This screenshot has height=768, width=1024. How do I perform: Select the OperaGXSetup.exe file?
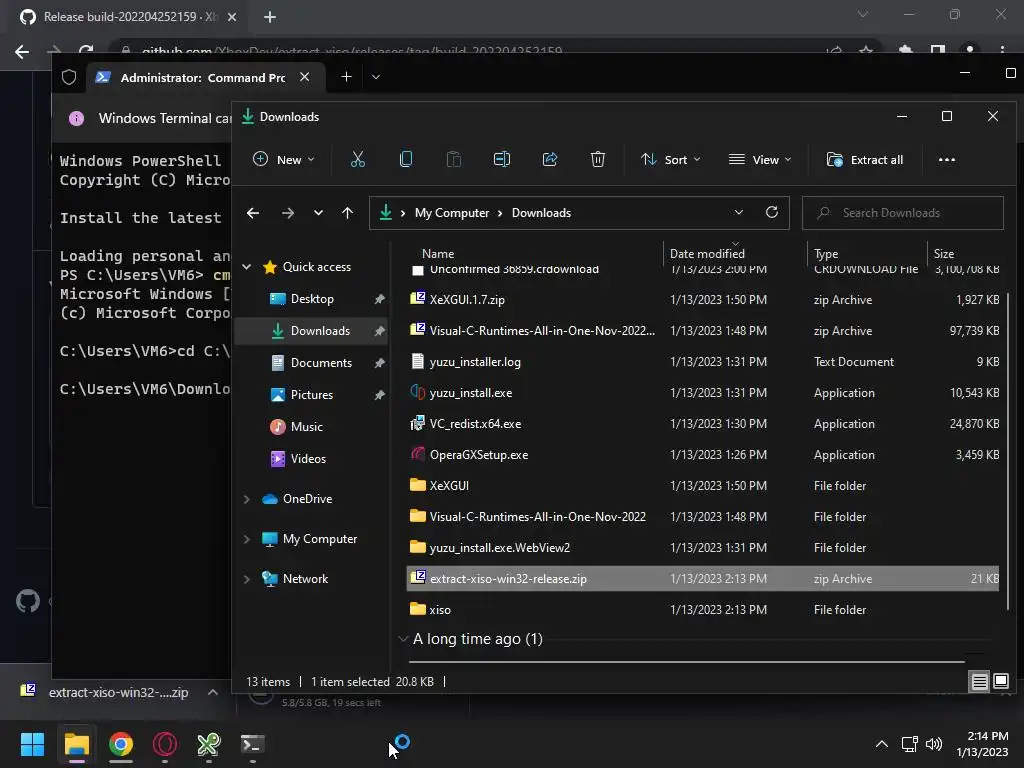click(x=703, y=455)
